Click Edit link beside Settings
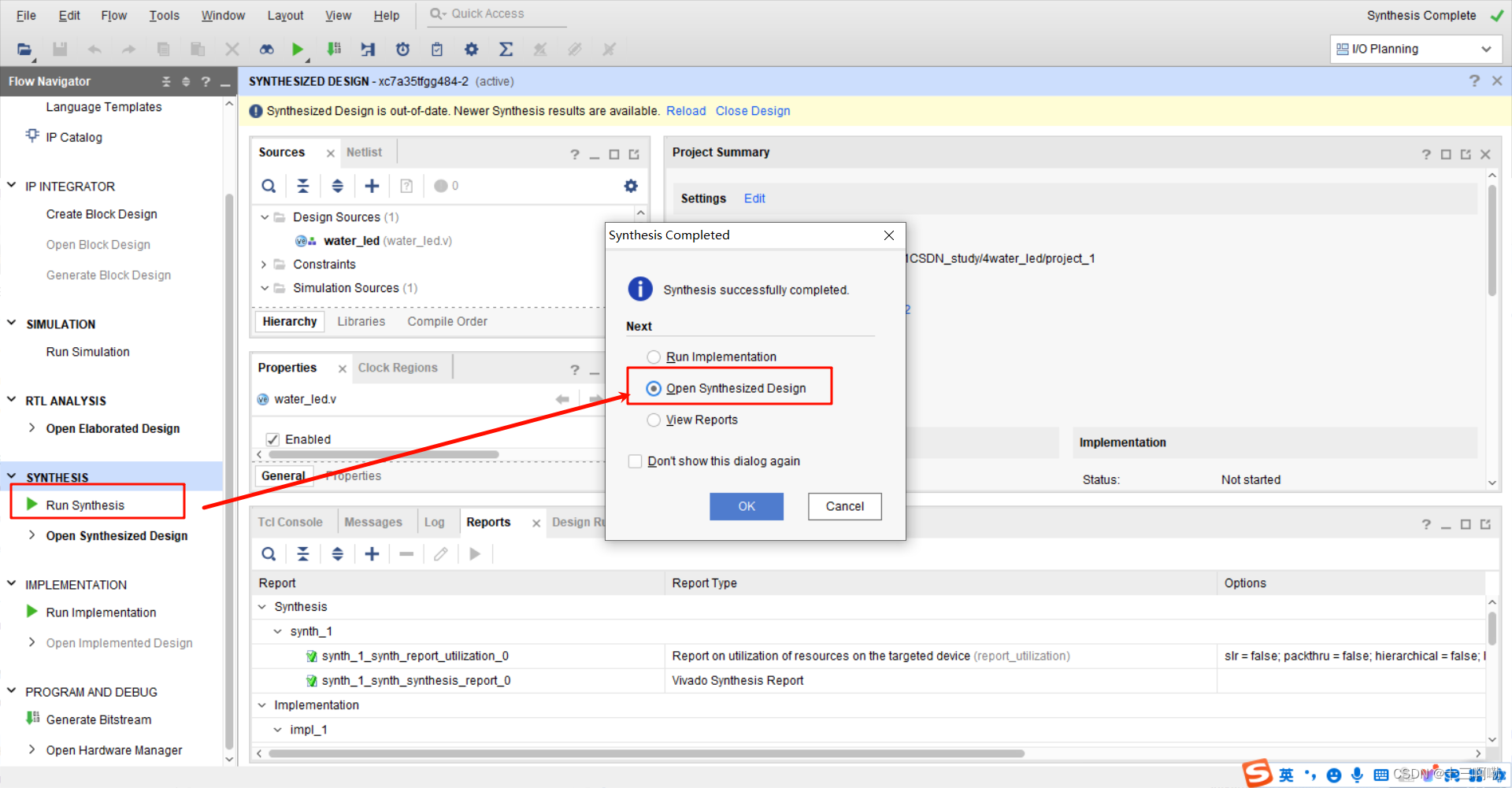Image resolution: width=1512 pixels, height=788 pixels. pos(754,198)
